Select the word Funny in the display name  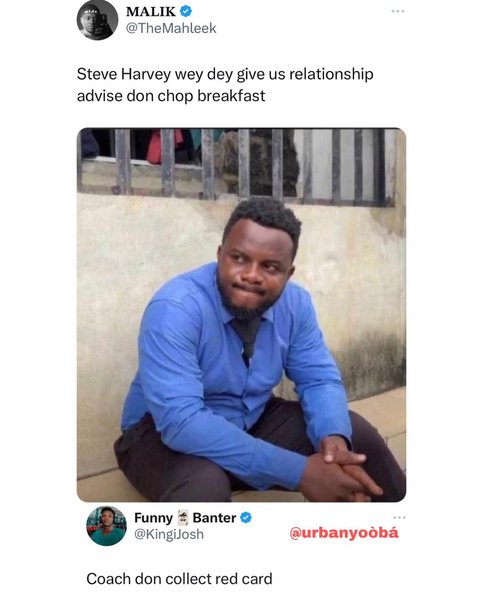click(x=153, y=518)
